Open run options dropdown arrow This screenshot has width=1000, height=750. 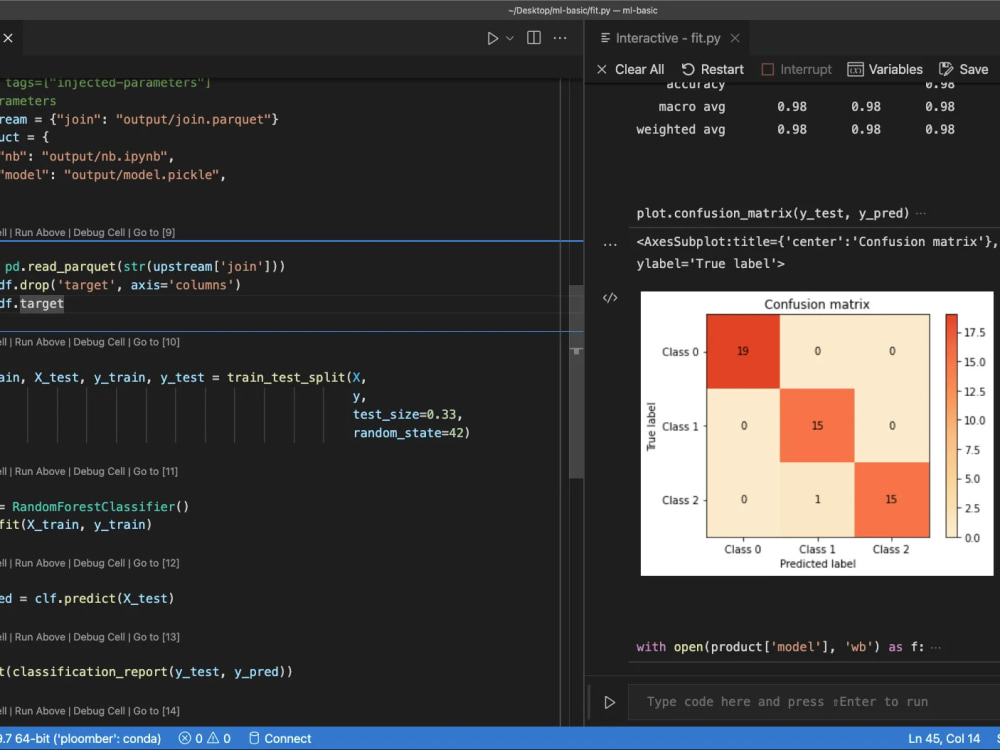[x=510, y=38]
